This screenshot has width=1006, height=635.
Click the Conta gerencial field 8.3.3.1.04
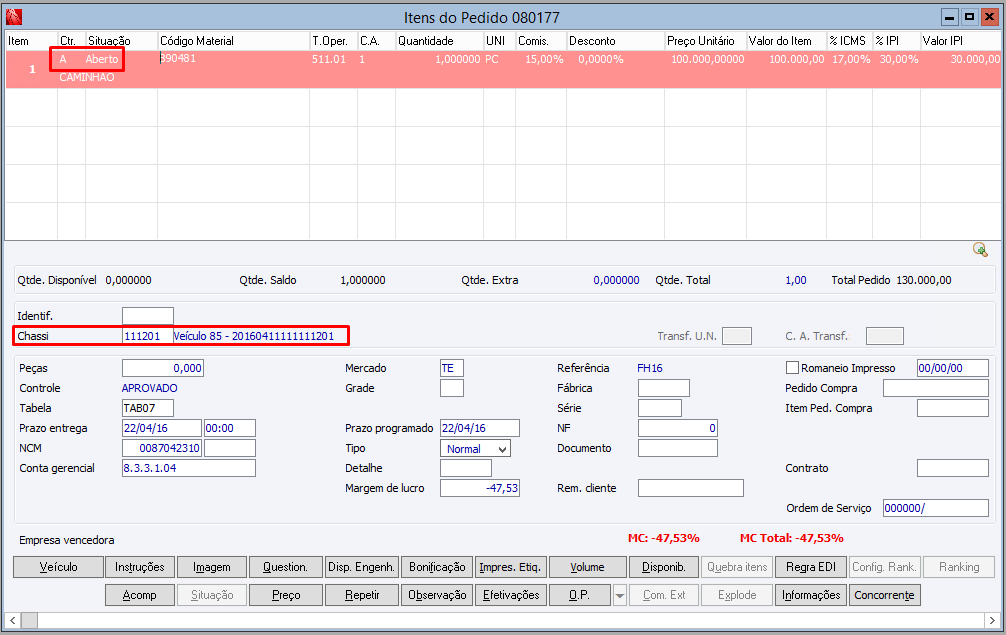(189, 468)
